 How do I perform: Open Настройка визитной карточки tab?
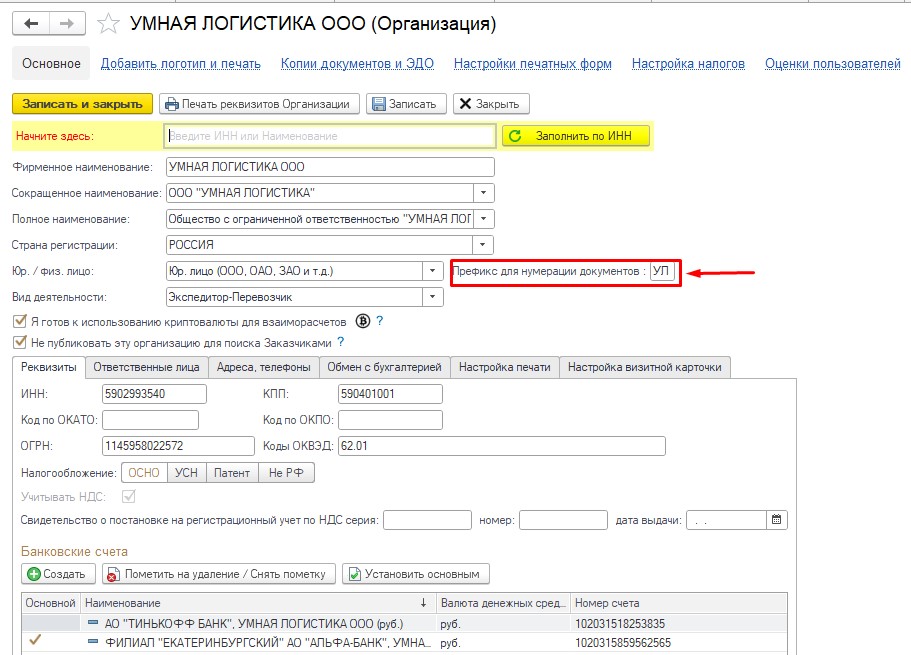point(644,367)
